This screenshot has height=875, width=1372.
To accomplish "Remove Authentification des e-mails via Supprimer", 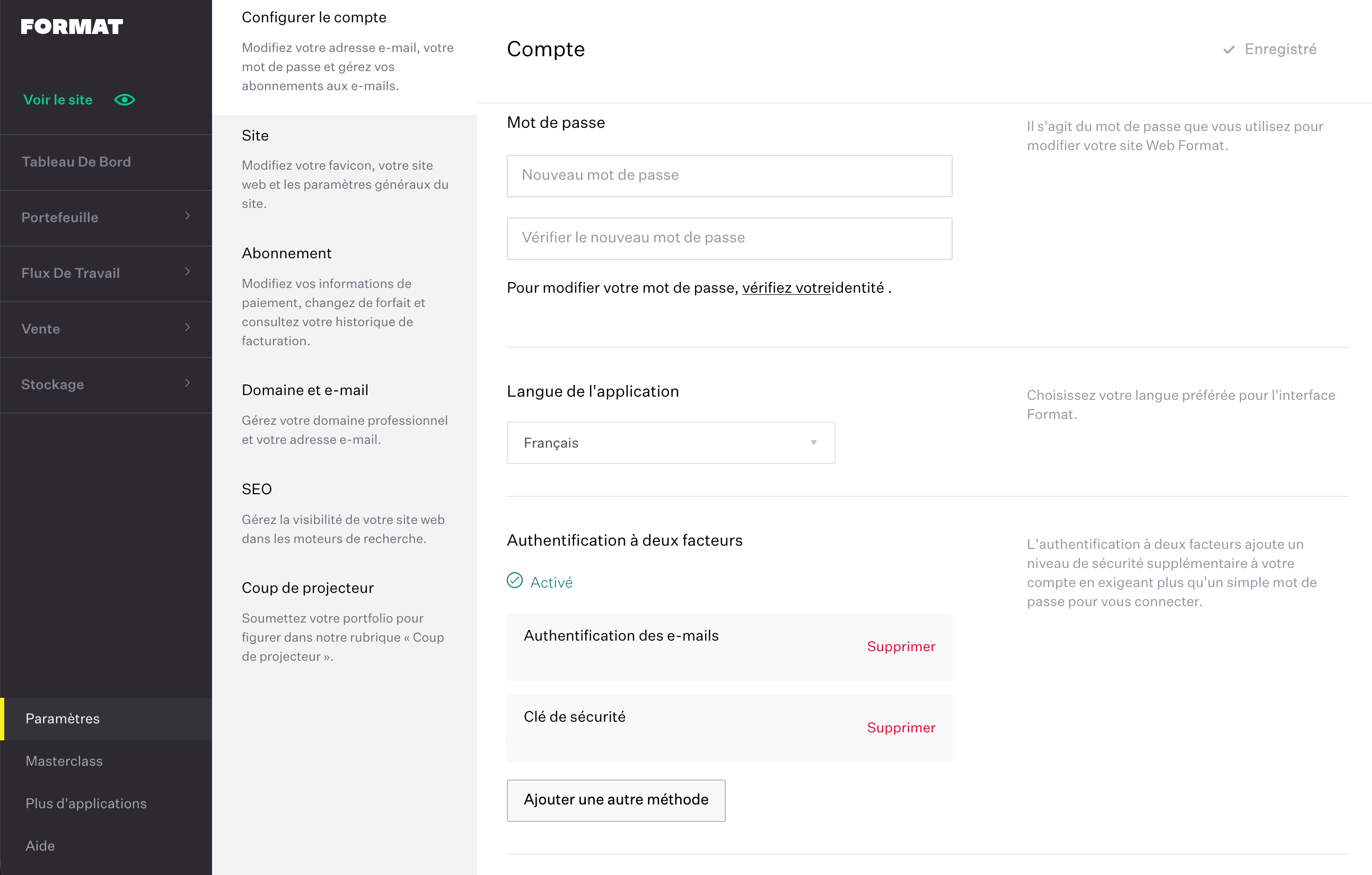I will (x=900, y=646).
